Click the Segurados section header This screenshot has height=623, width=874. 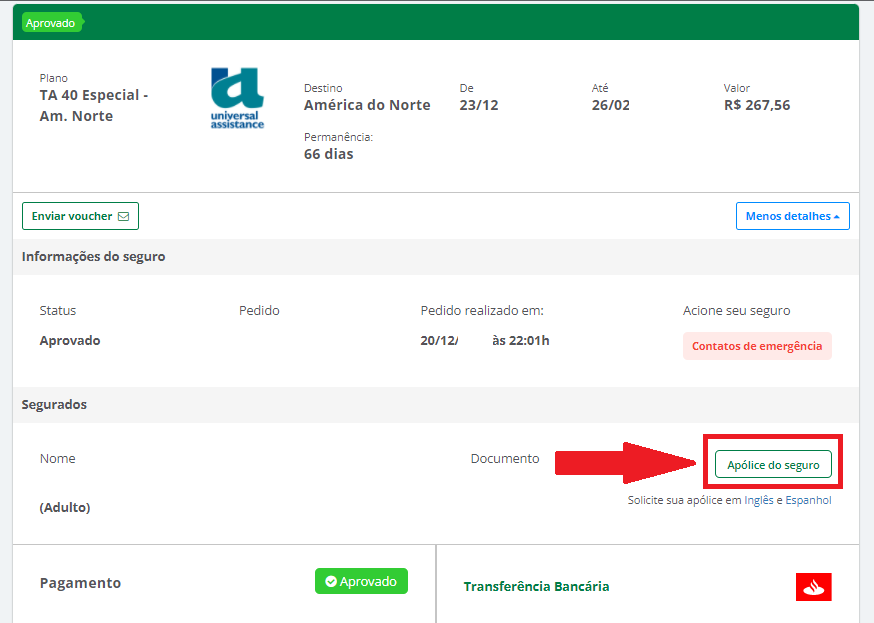(x=54, y=405)
